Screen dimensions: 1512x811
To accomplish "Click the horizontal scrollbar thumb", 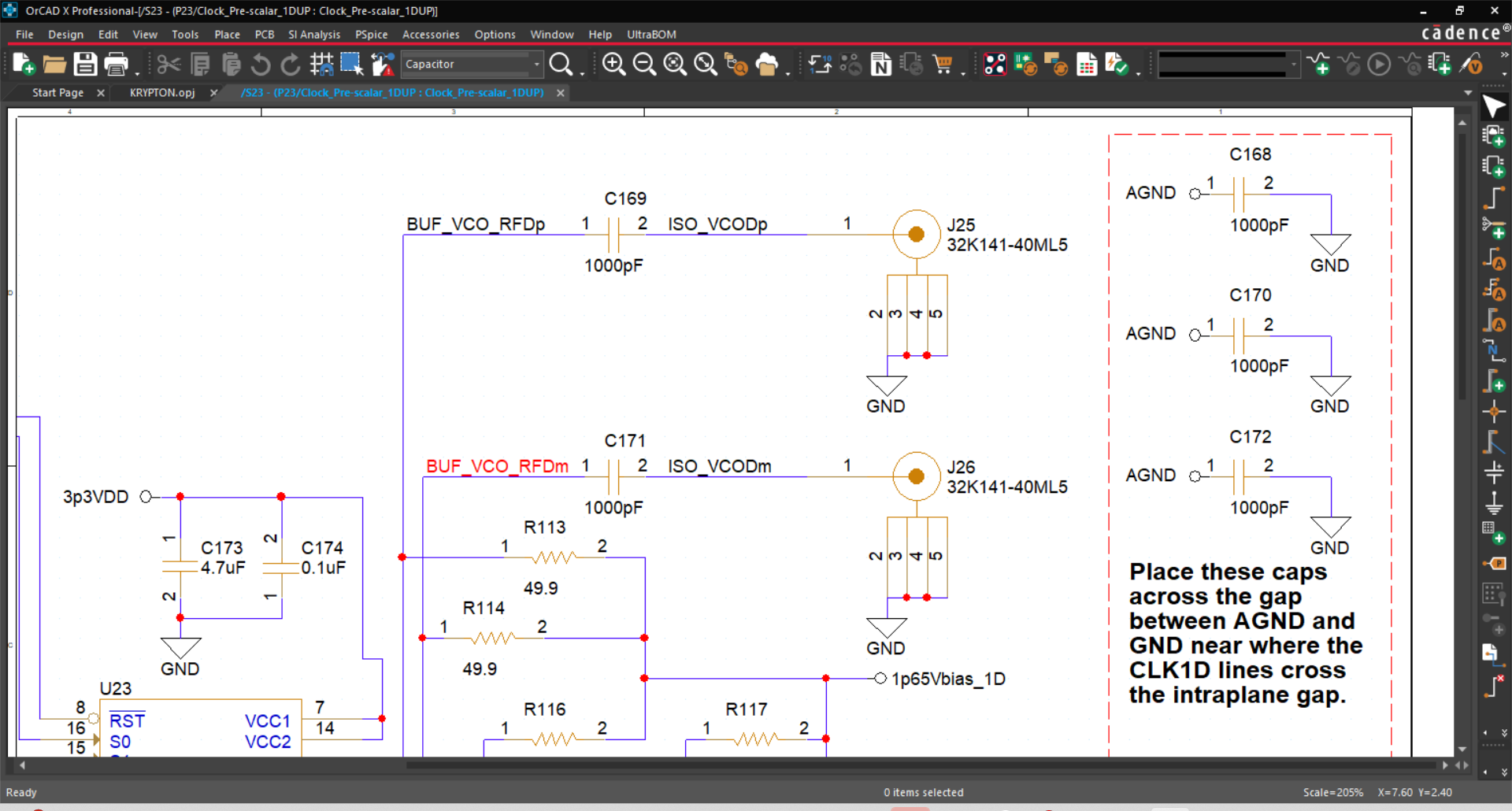I will pyautogui.click(x=921, y=765).
